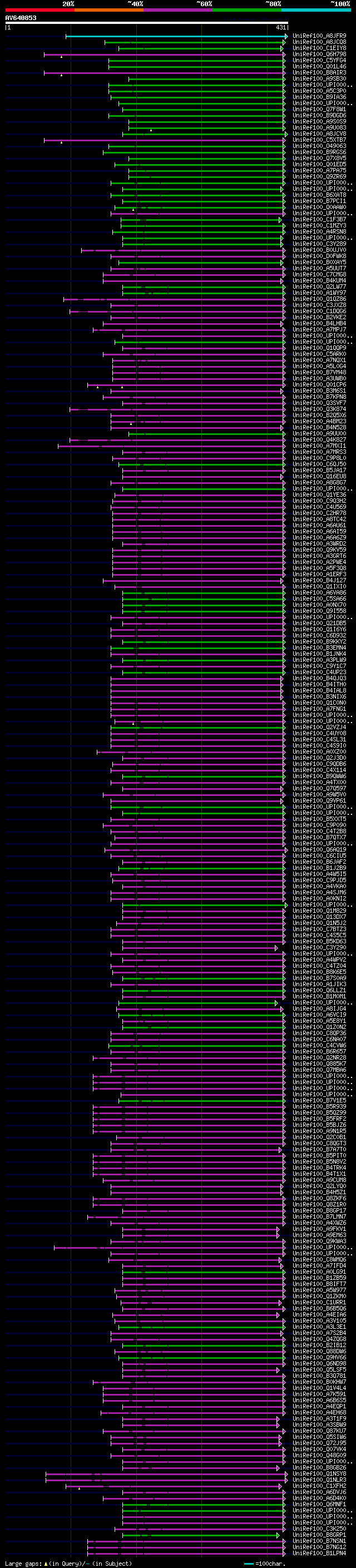Open hit UniRef100_O49063
Viewport: 356px width, 1568px height.
tap(319, 146)
